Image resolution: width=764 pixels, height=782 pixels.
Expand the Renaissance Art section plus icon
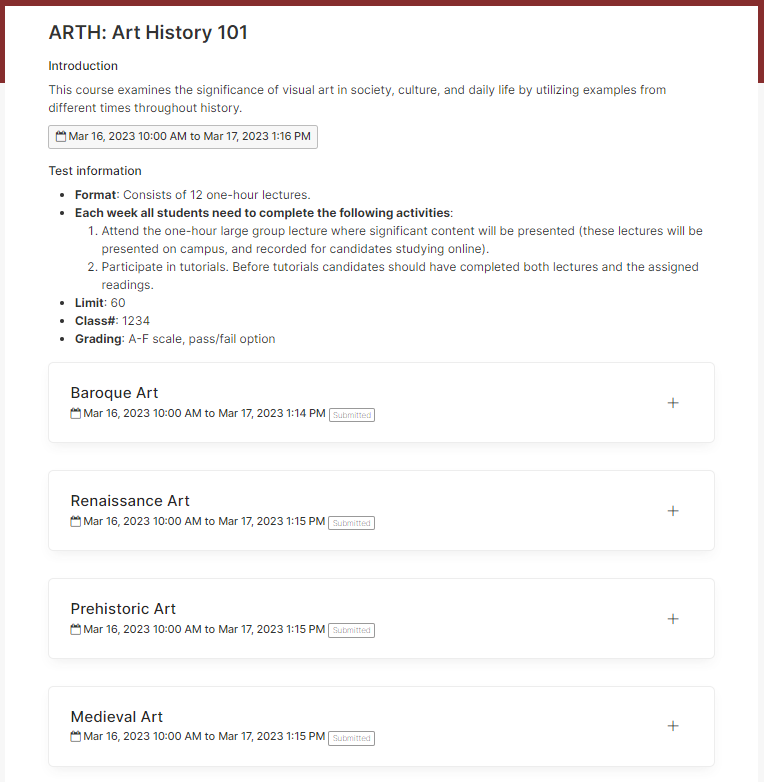coord(673,511)
